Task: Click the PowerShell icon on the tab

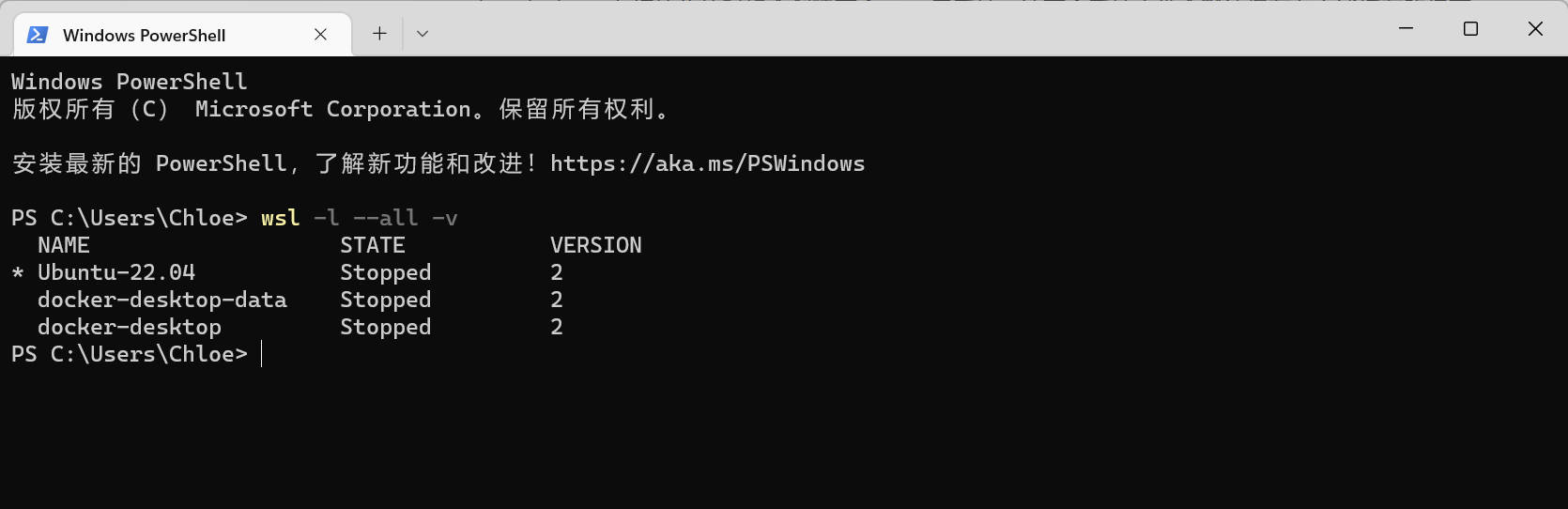Action: (x=38, y=35)
